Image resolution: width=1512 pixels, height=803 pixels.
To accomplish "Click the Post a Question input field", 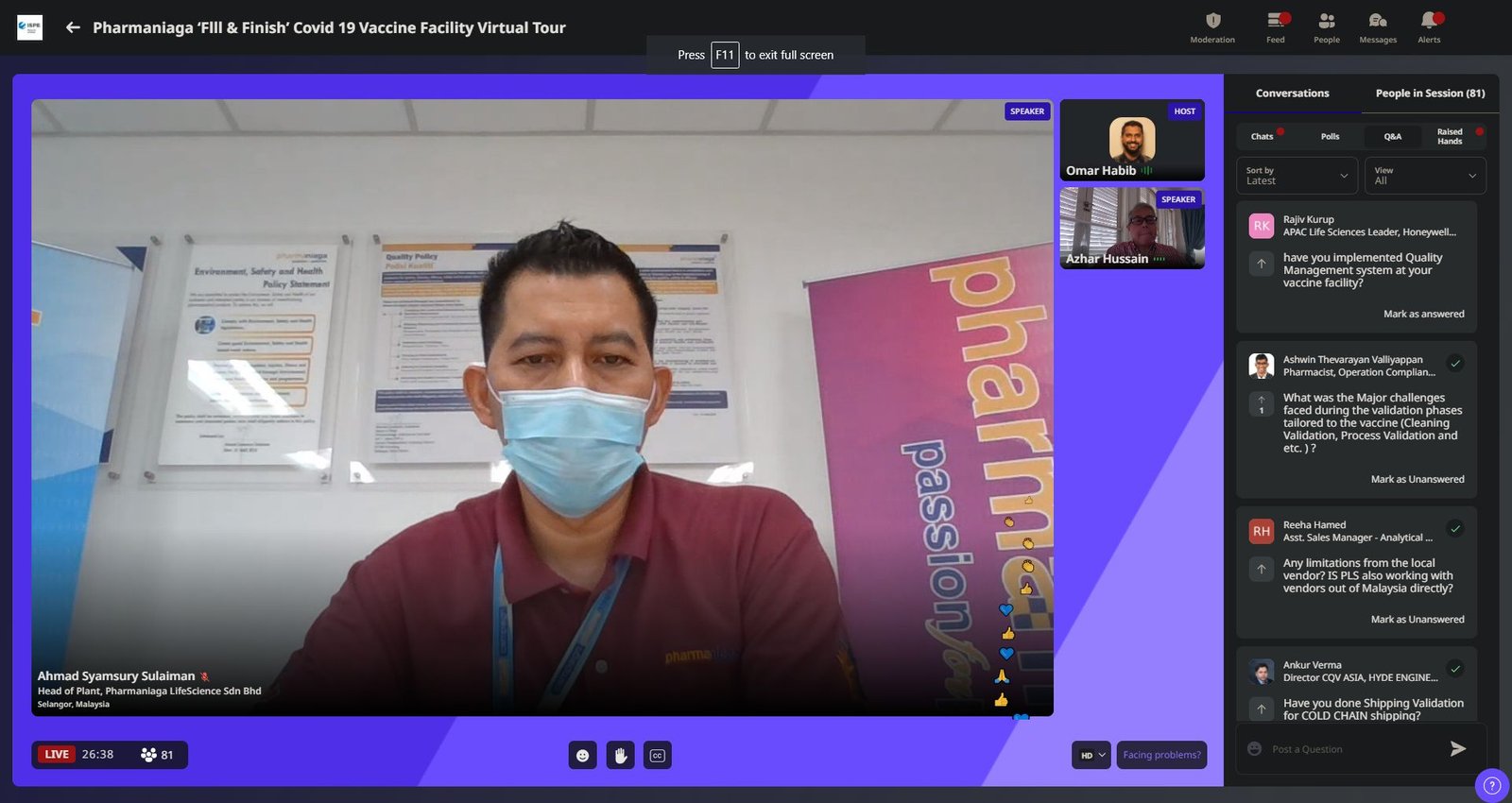I will 1351,749.
